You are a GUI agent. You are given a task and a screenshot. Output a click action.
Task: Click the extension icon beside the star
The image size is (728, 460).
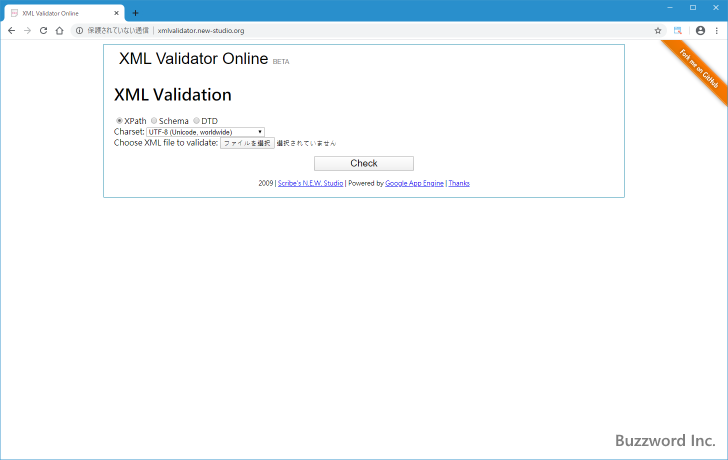click(x=678, y=30)
